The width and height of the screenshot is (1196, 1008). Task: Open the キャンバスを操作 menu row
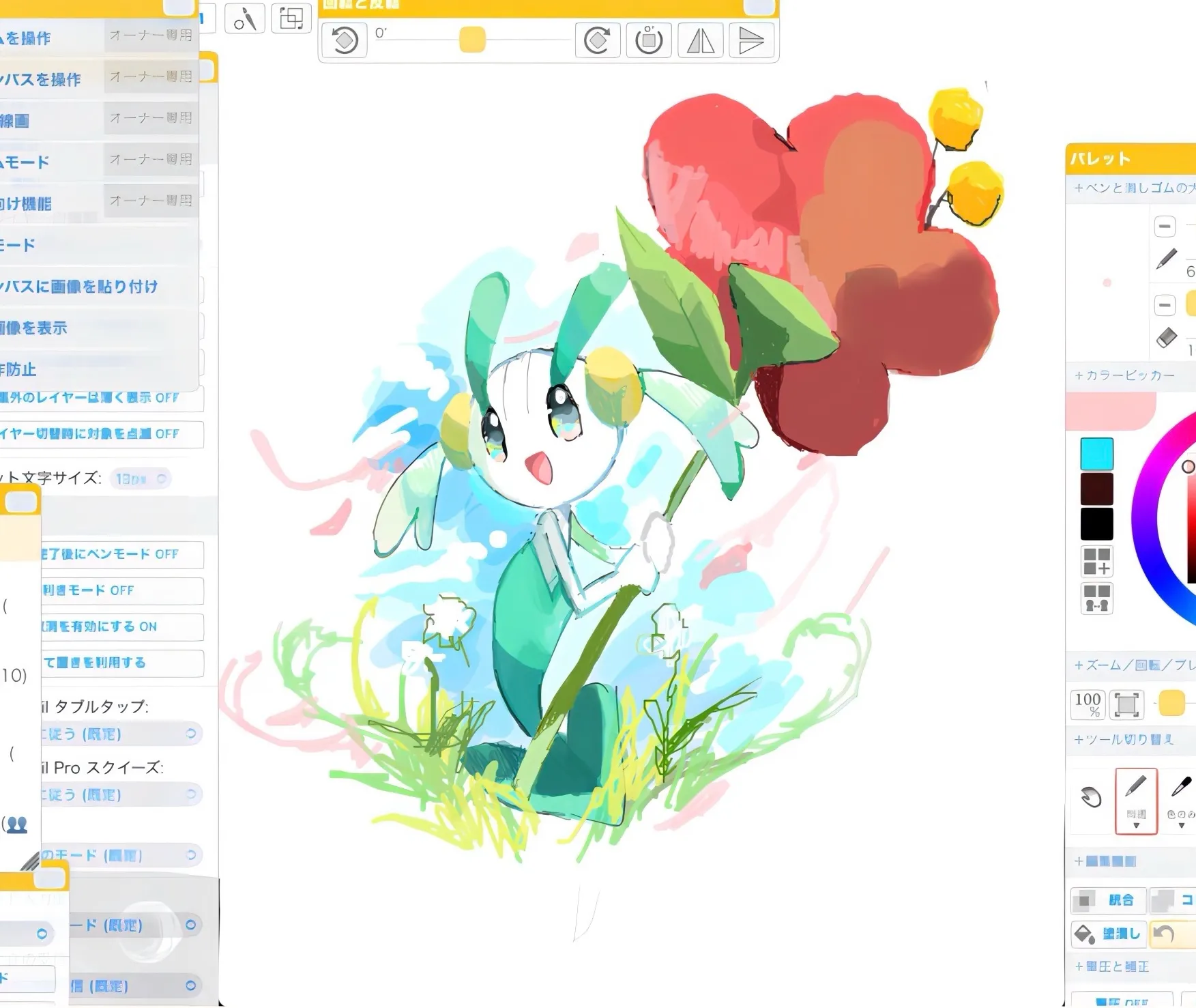click(99, 79)
